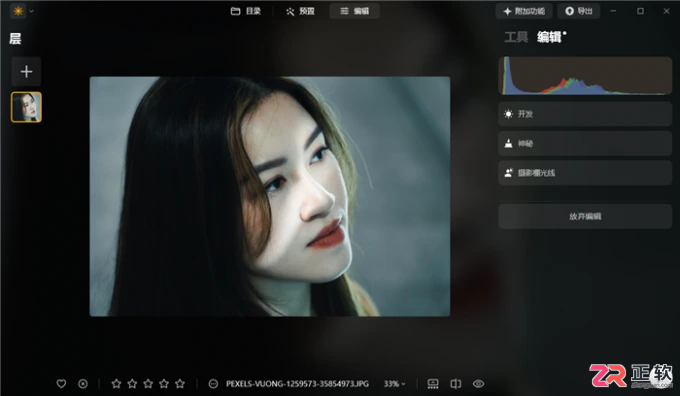Switch to the 编辑 tab in top bar
The width and height of the screenshot is (680, 396).
(354, 11)
